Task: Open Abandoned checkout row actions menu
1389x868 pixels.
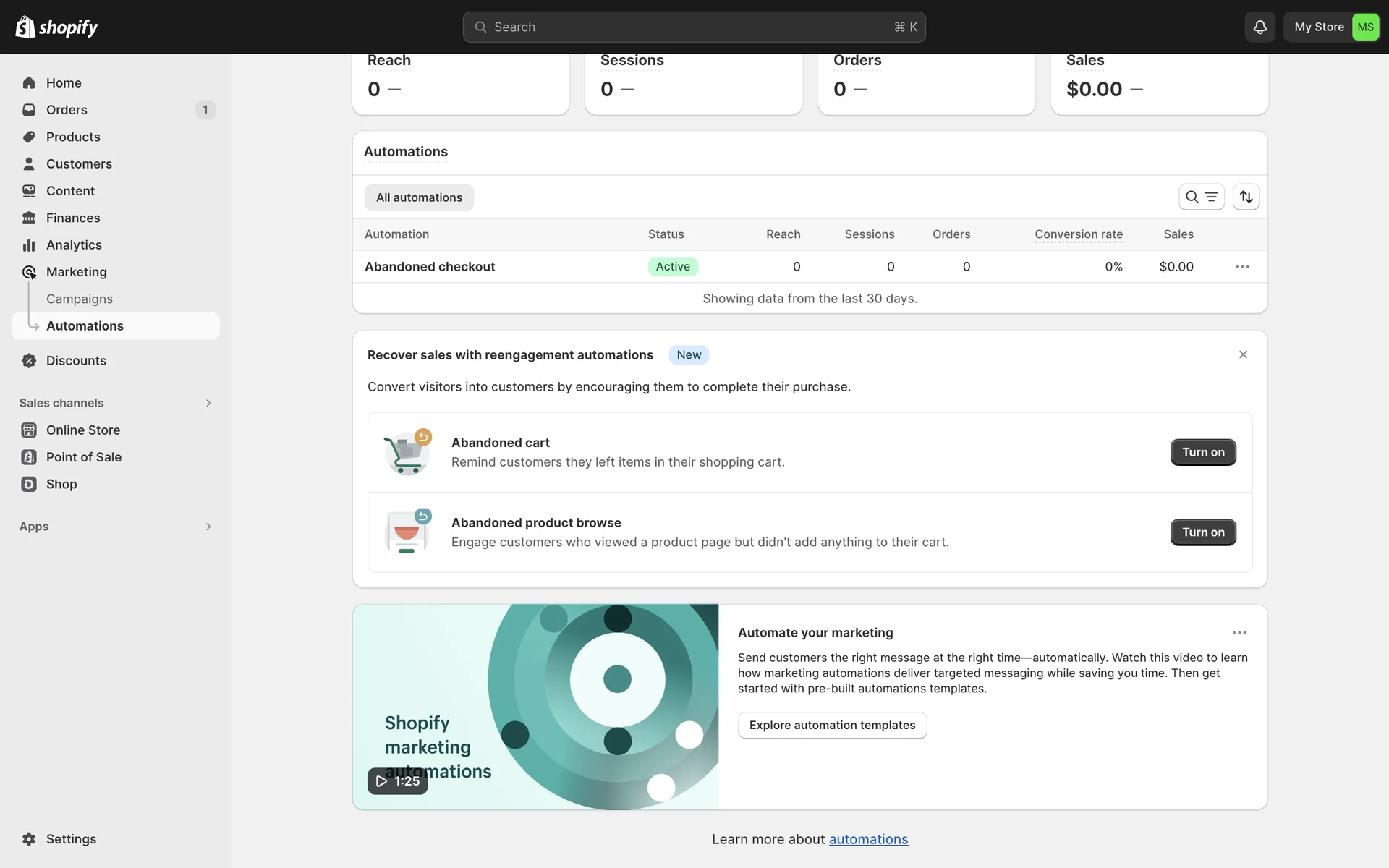Action: tap(1242, 267)
